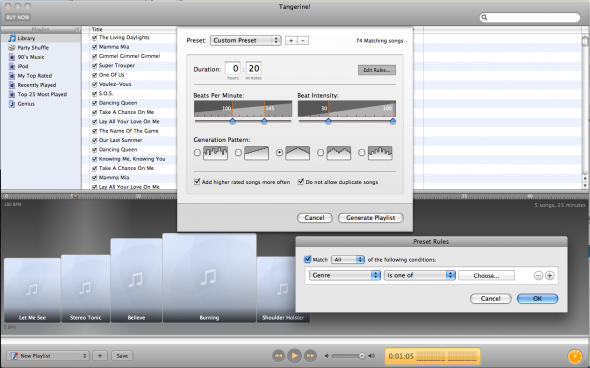Select the first generation pattern radio button
Screen dimensions: 590x368
(197, 153)
